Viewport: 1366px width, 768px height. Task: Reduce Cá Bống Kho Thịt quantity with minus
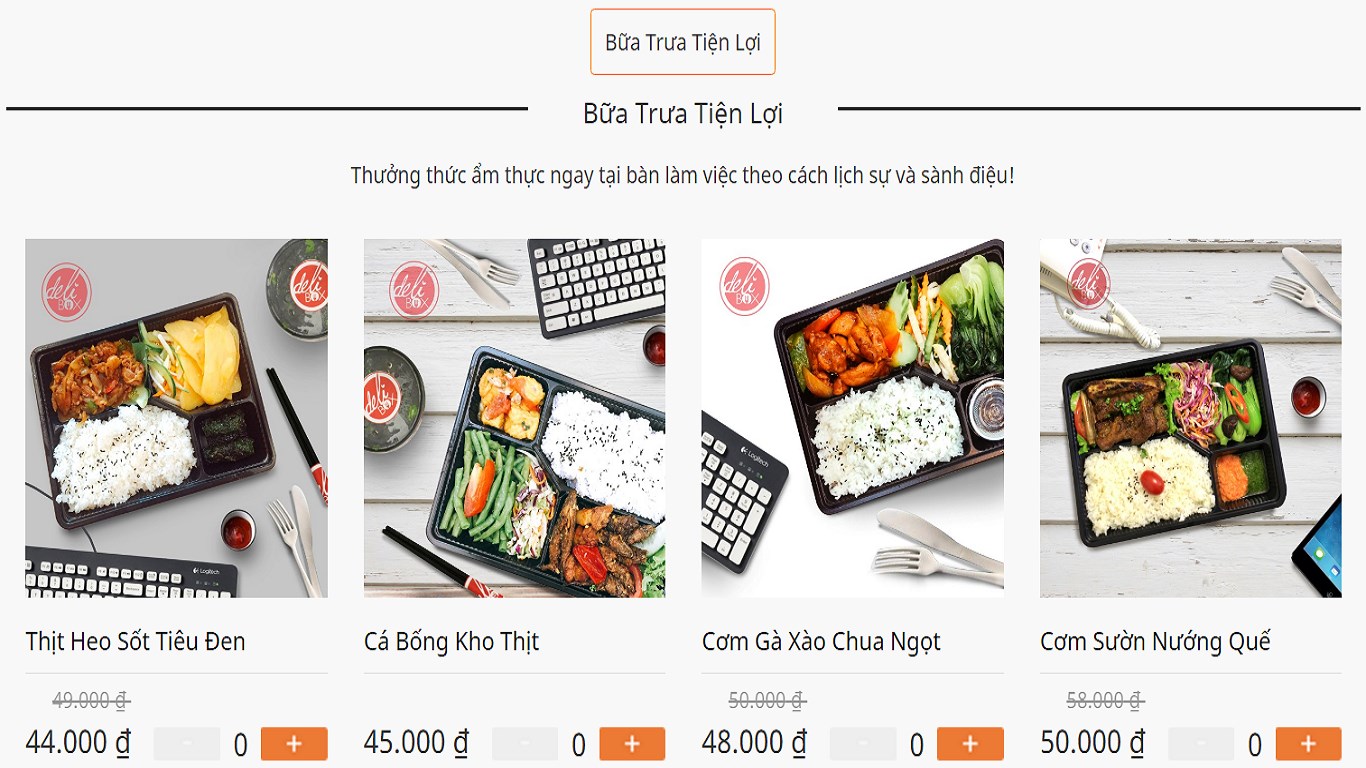525,744
